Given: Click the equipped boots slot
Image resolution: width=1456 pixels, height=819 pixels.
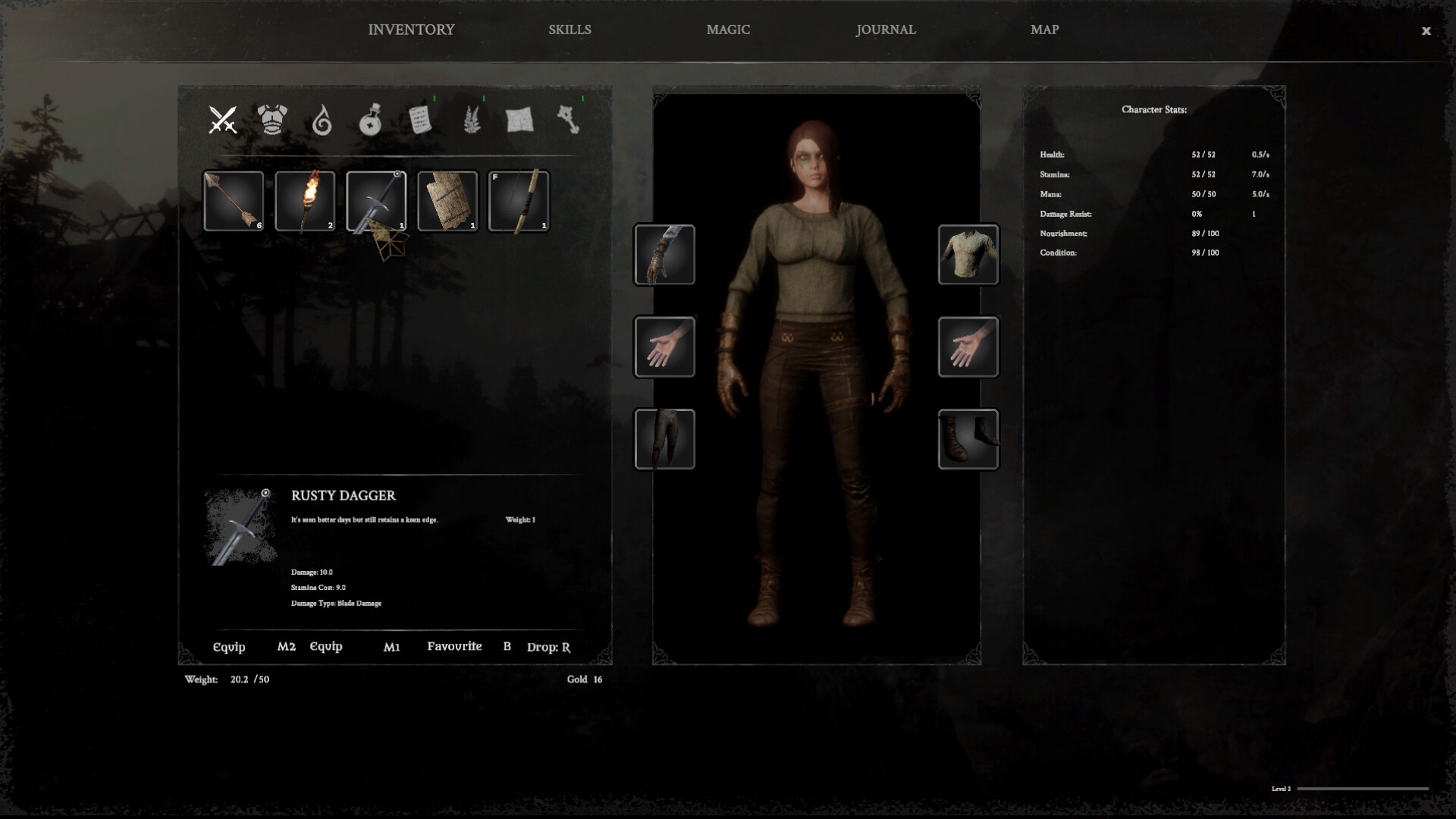Looking at the screenshot, I should pyautogui.click(x=968, y=439).
